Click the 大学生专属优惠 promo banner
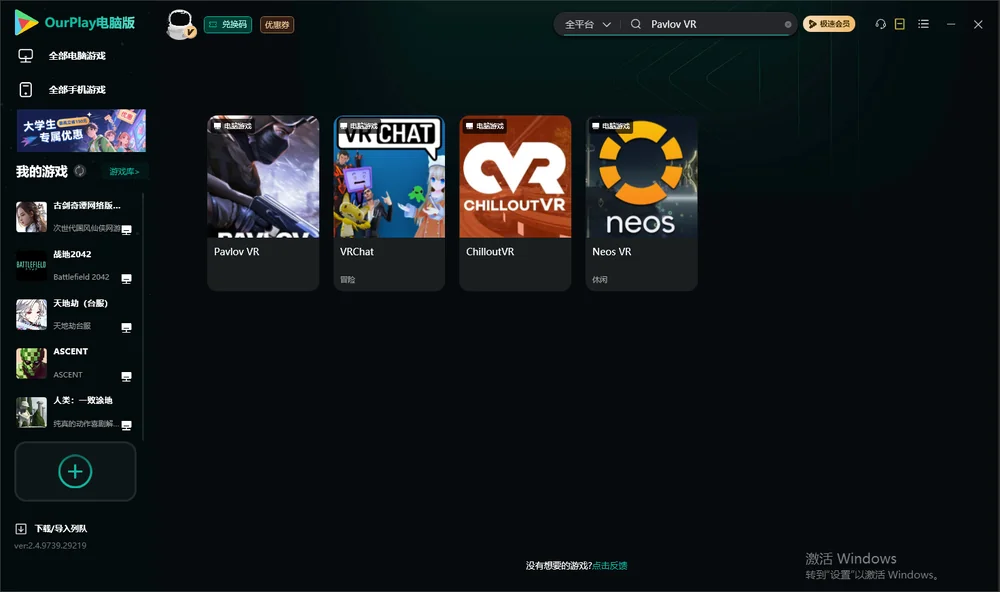The image size is (1000, 592). click(81, 131)
